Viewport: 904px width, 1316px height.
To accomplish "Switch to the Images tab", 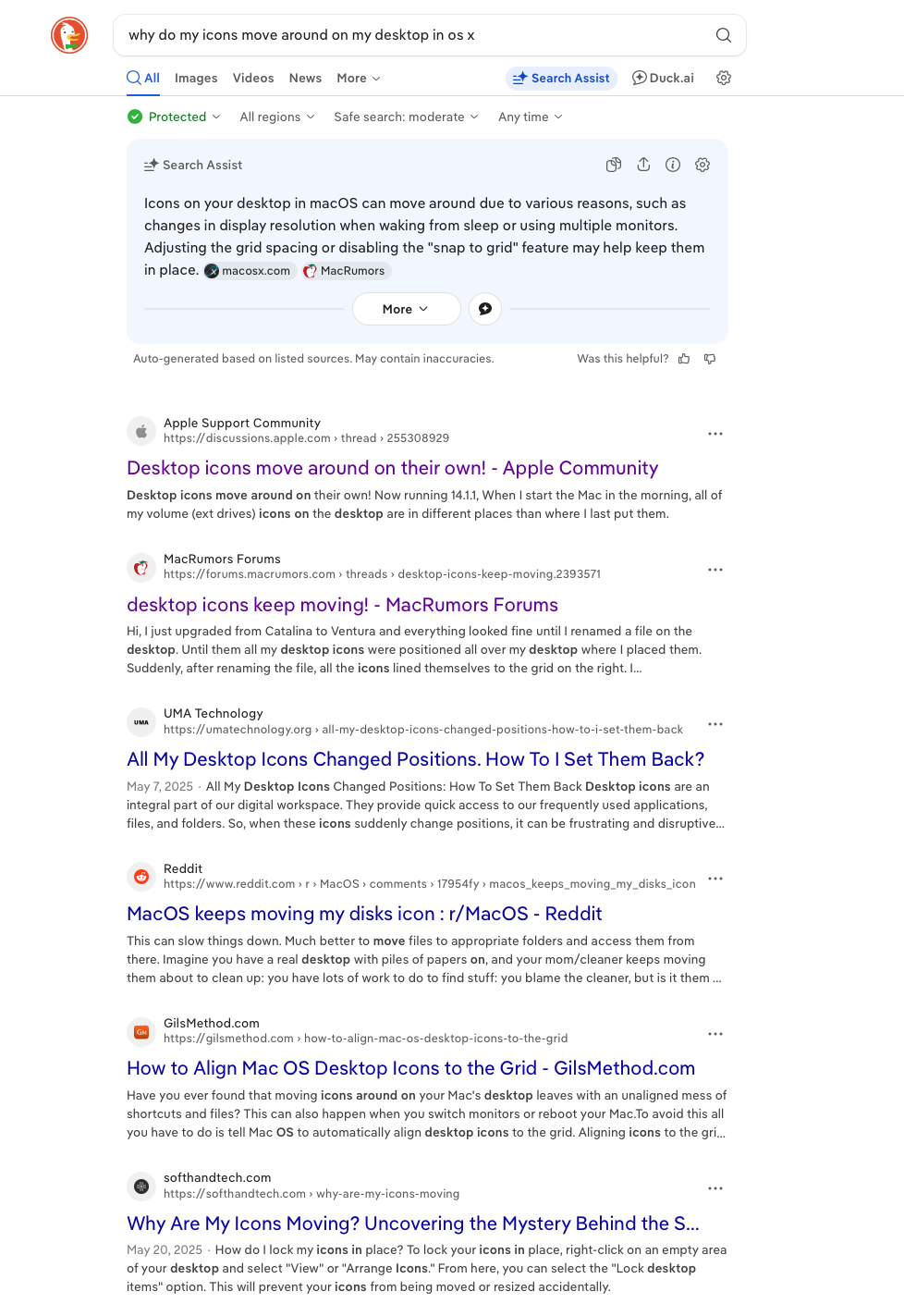I will (x=196, y=78).
